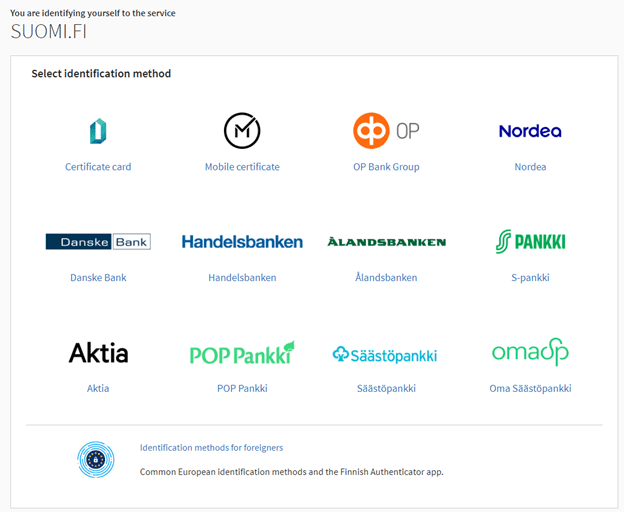
Task: Choose the Oma Säästöpankki text link
Action: coord(530,388)
